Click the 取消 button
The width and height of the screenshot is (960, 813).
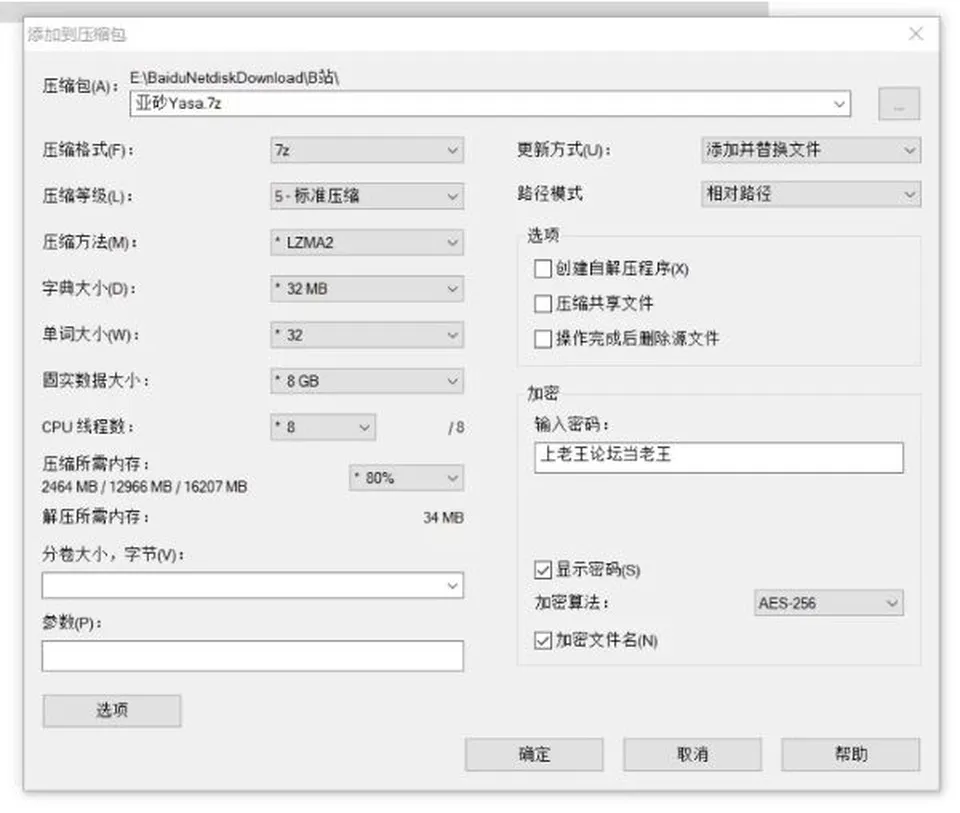[x=692, y=754]
